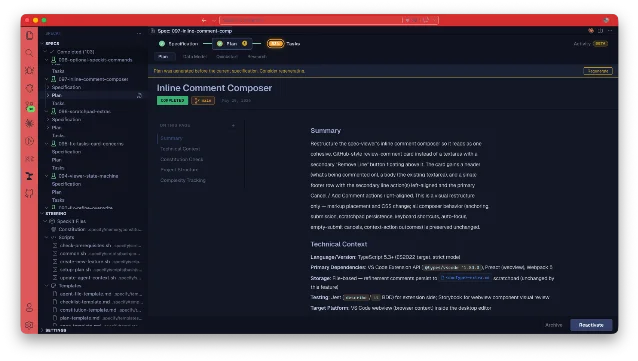Open the sidebar more actions ellipsis

click(x=139, y=33)
